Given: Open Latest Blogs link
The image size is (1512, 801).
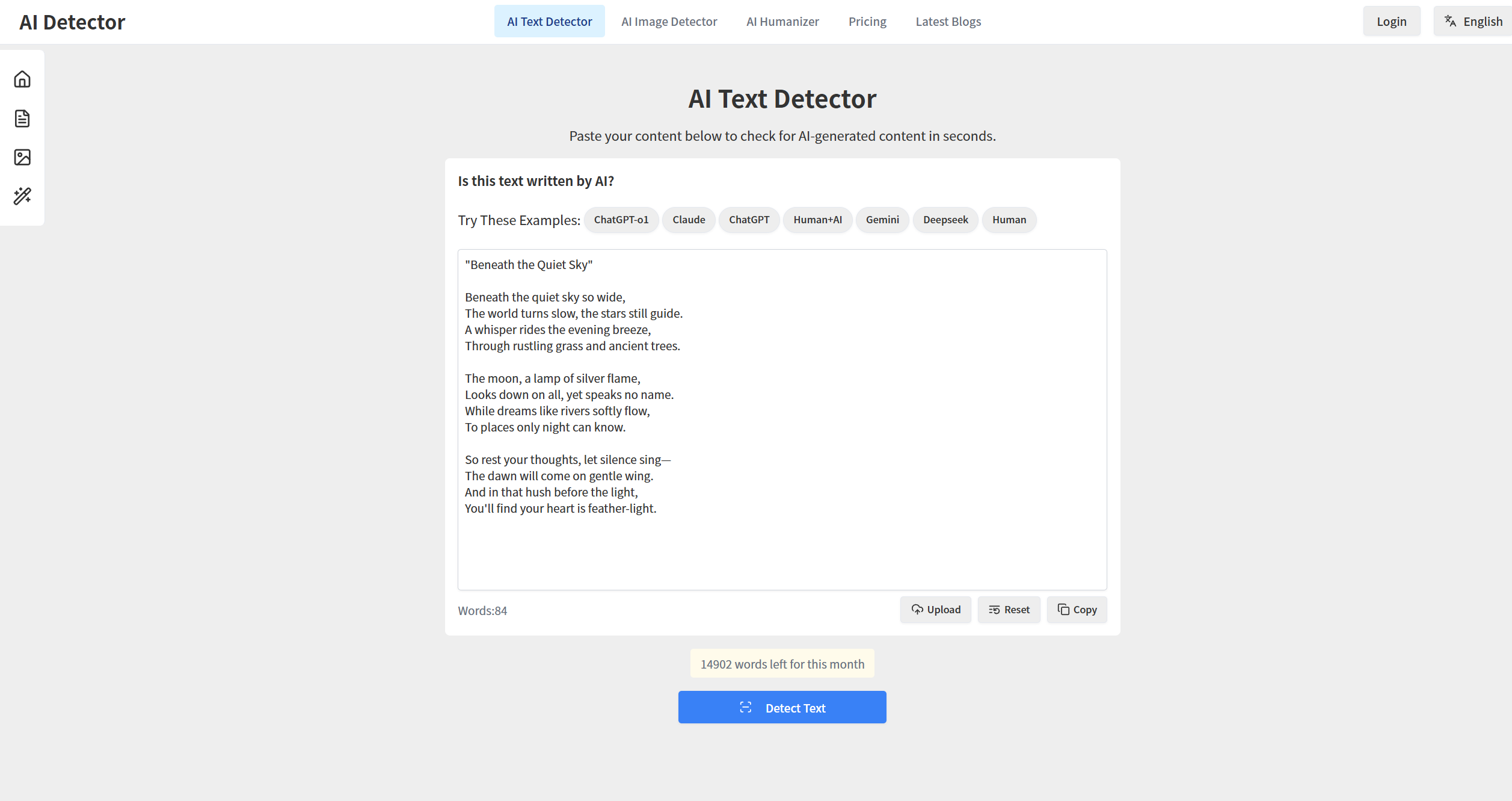Looking at the screenshot, I should (948, 22).
